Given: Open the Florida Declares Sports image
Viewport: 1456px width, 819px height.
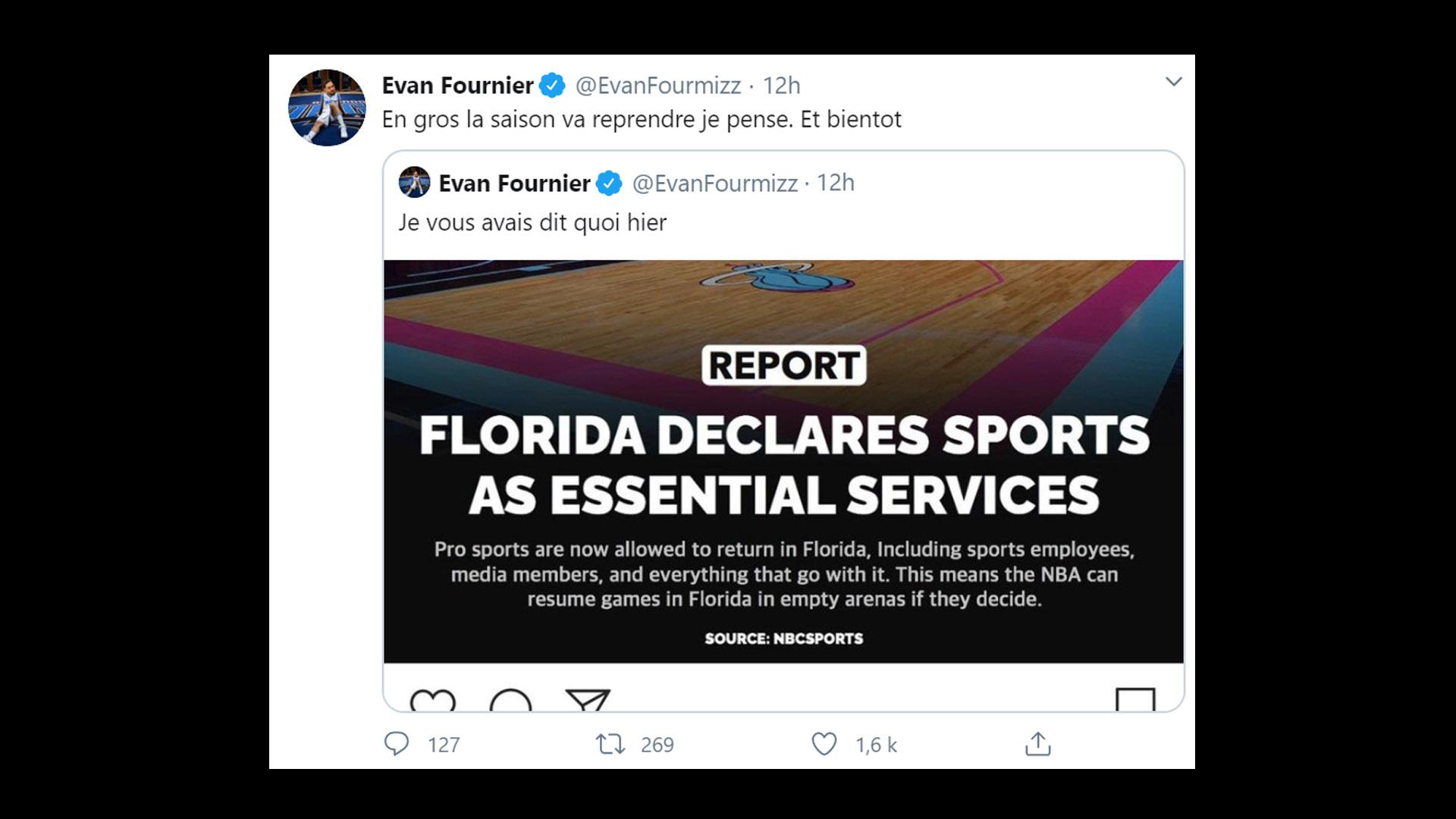Looking at the screenshot, I should (x=783, y=461).
